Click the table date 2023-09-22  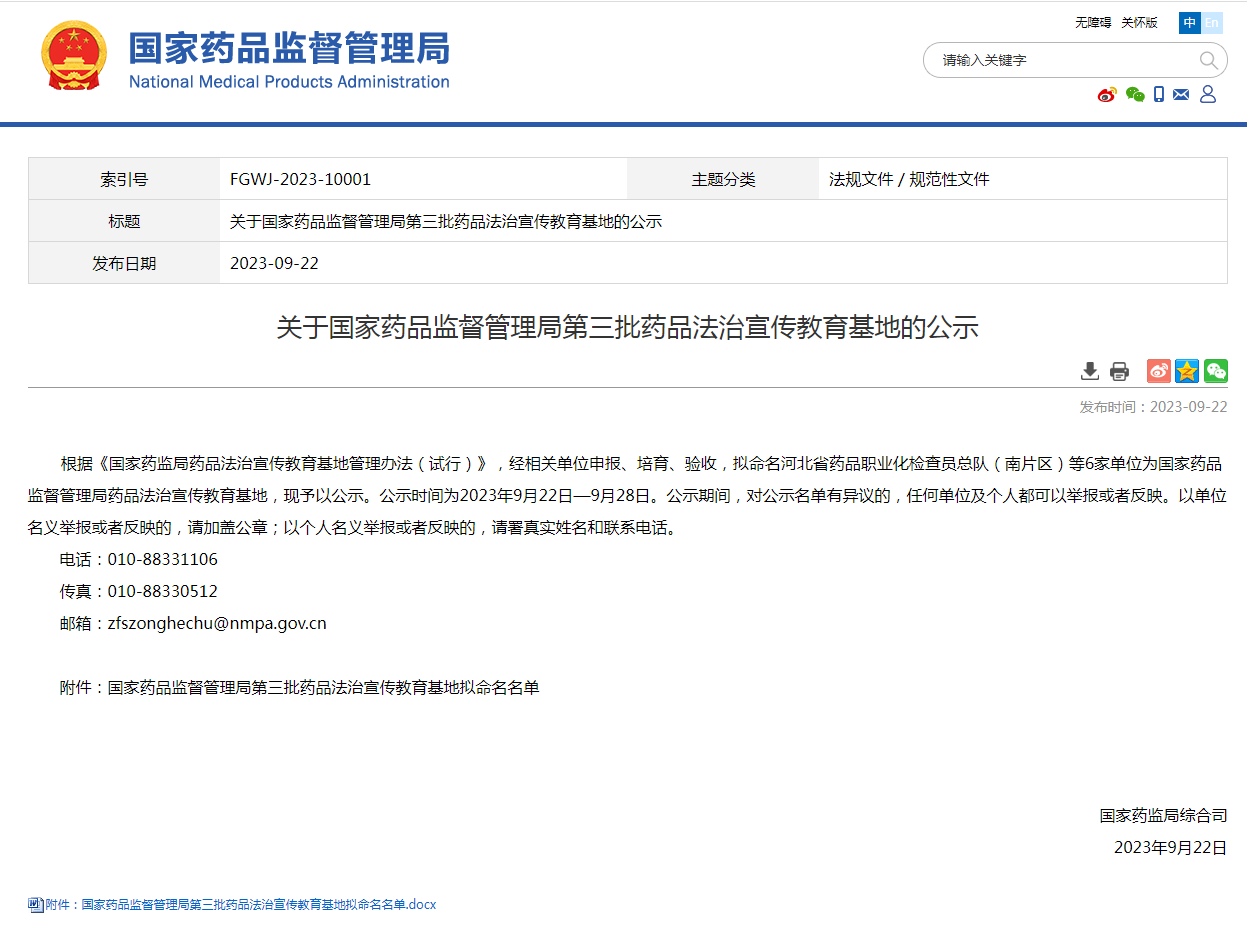pyautogui.click(x=274, y=263)
